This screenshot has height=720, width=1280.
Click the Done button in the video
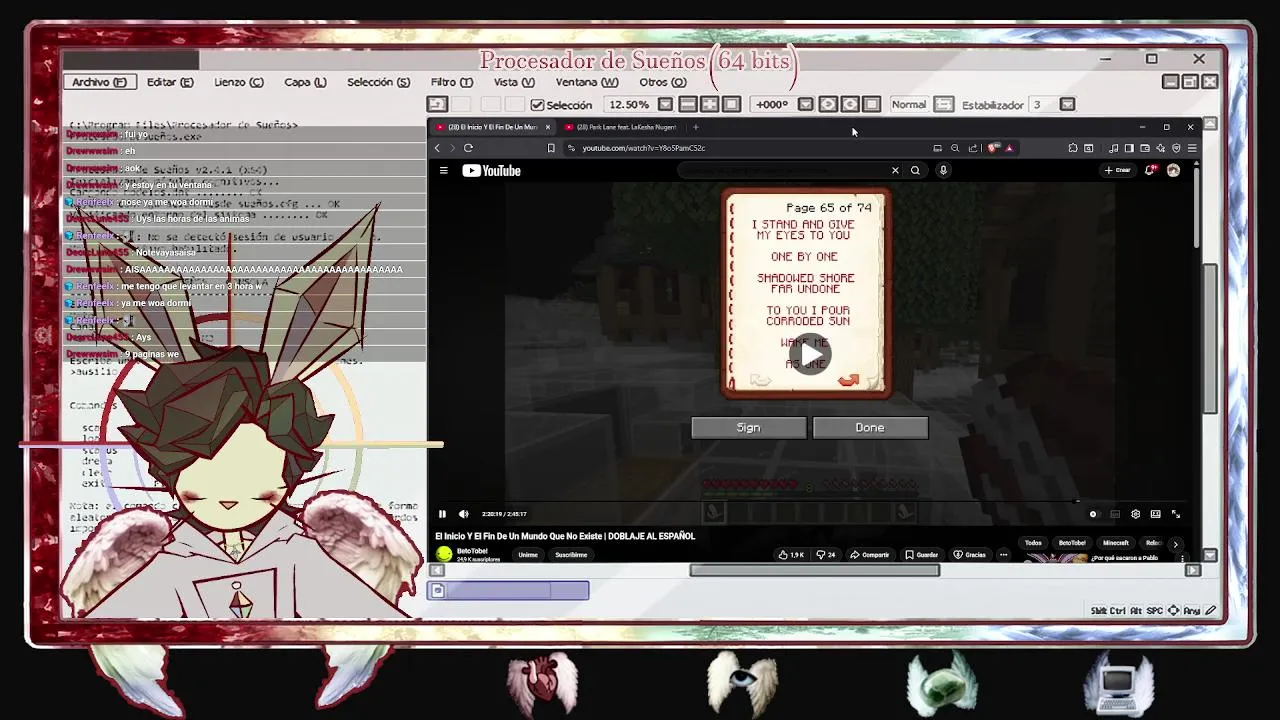(x=870, y=428)
